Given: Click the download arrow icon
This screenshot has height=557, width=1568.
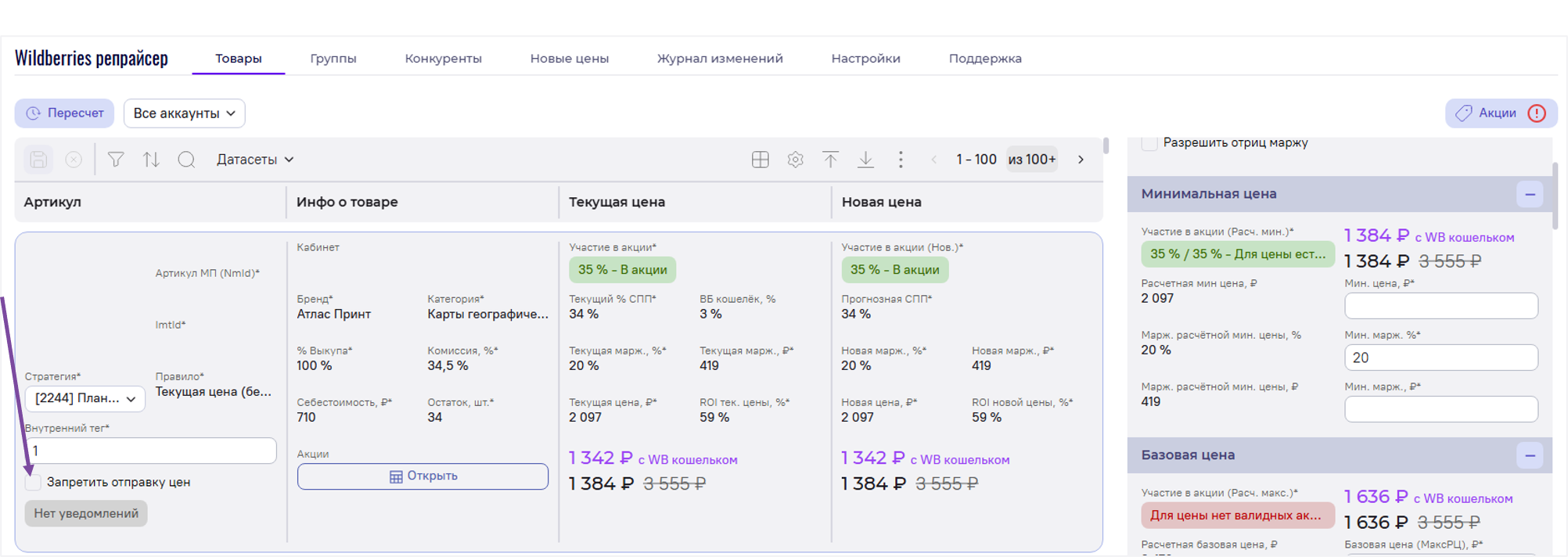Looking at the screenshot, I should click(x=865, y=160).
